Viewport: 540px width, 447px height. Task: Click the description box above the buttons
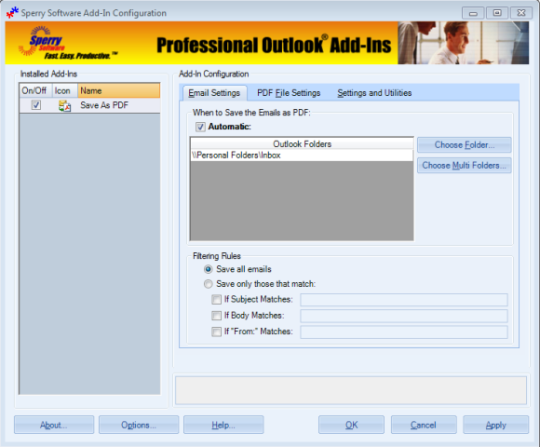point(351,390)
